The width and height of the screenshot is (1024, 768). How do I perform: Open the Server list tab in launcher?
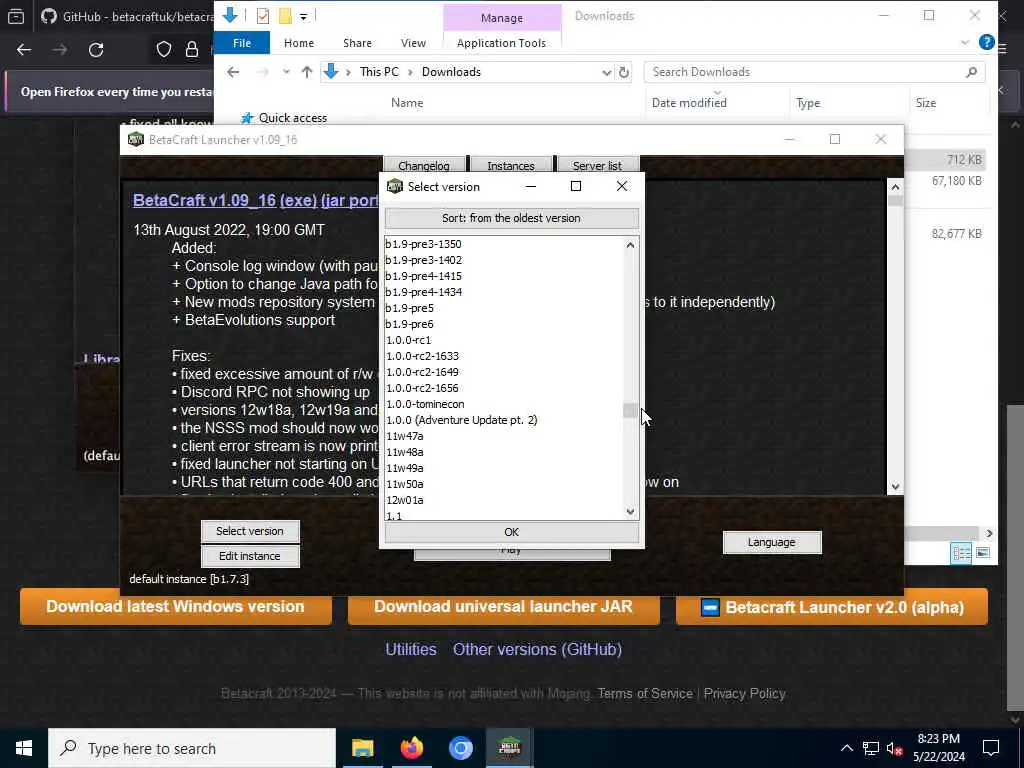point(598,165)
